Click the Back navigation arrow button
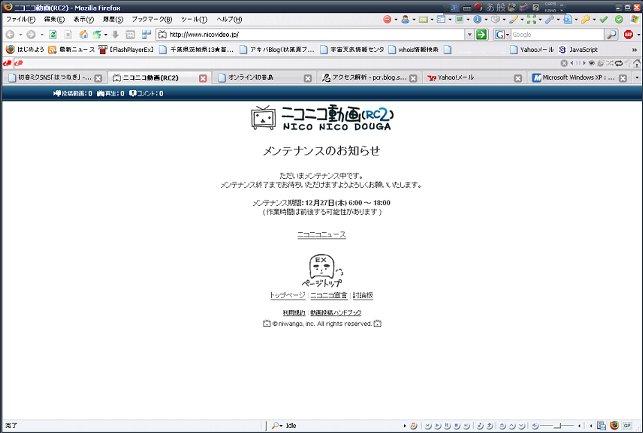 coord(10,35)
